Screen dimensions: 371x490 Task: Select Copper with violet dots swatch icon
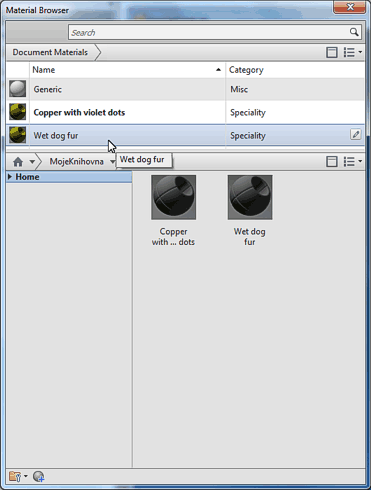(17, 112)
